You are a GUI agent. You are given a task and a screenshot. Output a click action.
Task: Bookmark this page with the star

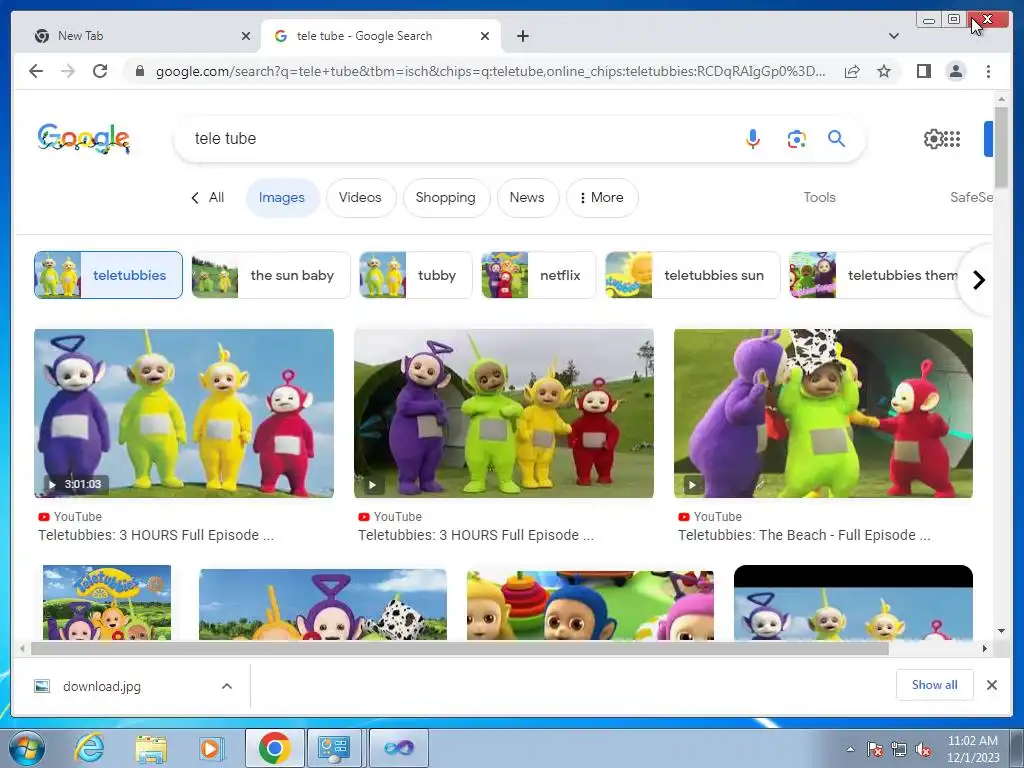[884, 71]
